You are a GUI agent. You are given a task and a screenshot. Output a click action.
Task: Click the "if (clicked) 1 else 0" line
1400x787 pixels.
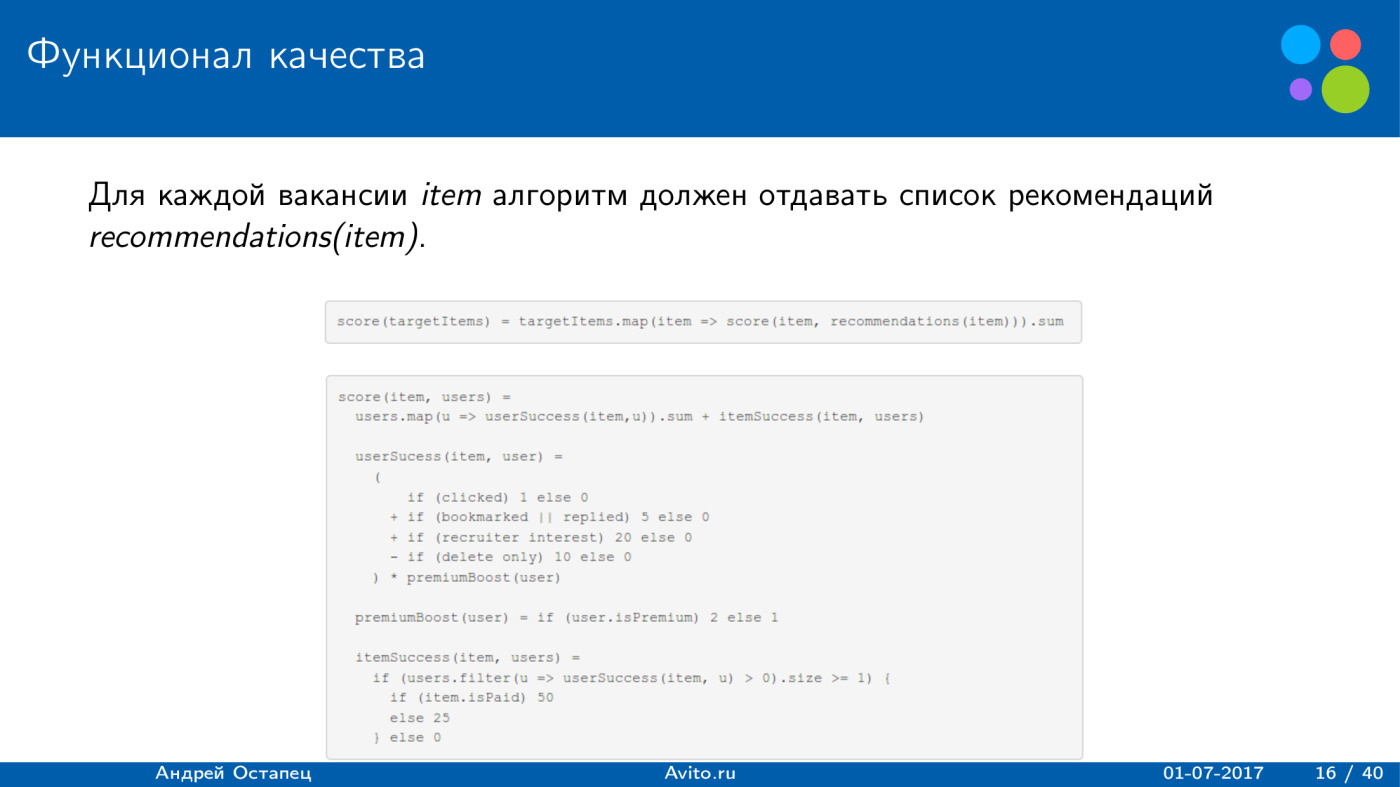497,497
